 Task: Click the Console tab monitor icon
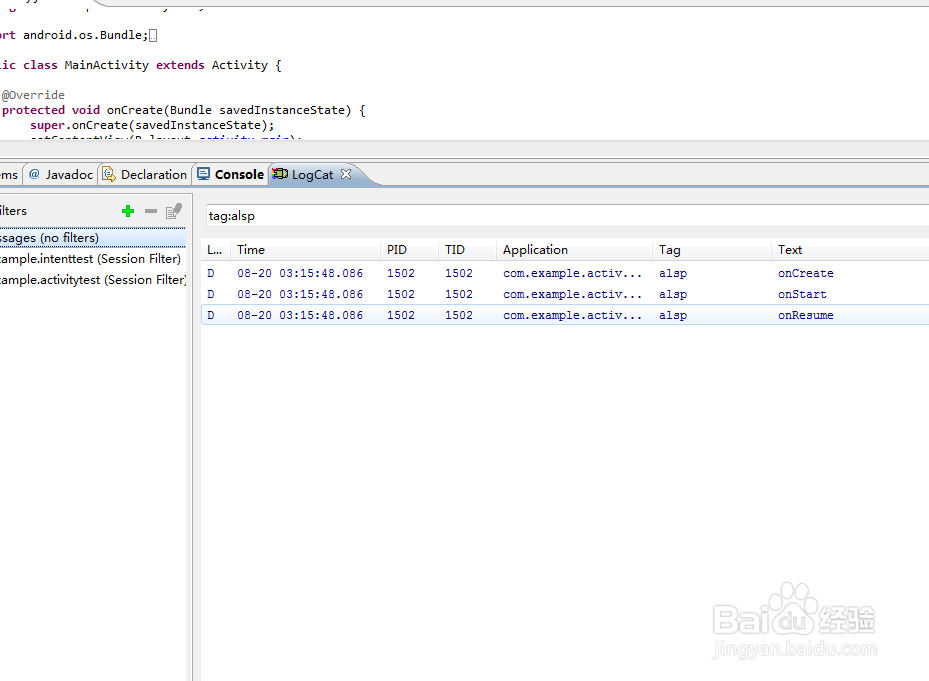(x=204, y=174)
